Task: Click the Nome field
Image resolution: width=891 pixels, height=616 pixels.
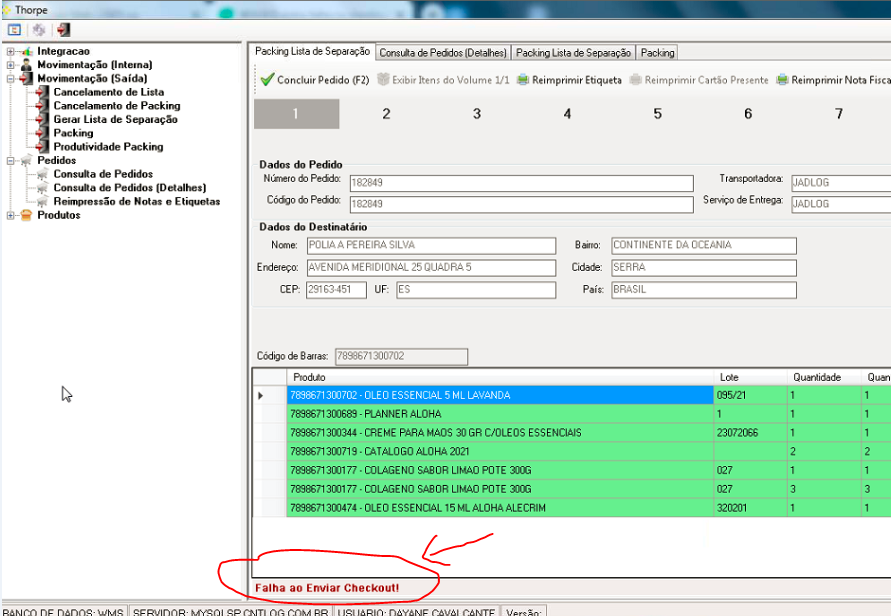Action: (x=431, y=245)
